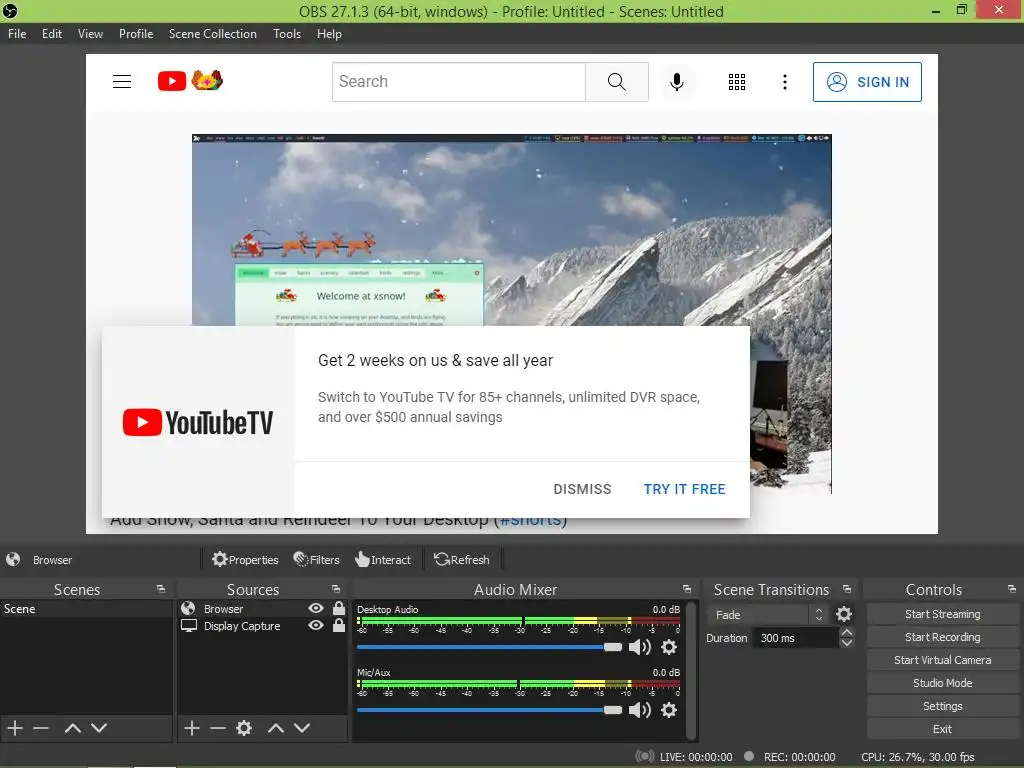Open transition properties gear icon
The height and width of the screenshot is (768, 1024).
(844, 614)
